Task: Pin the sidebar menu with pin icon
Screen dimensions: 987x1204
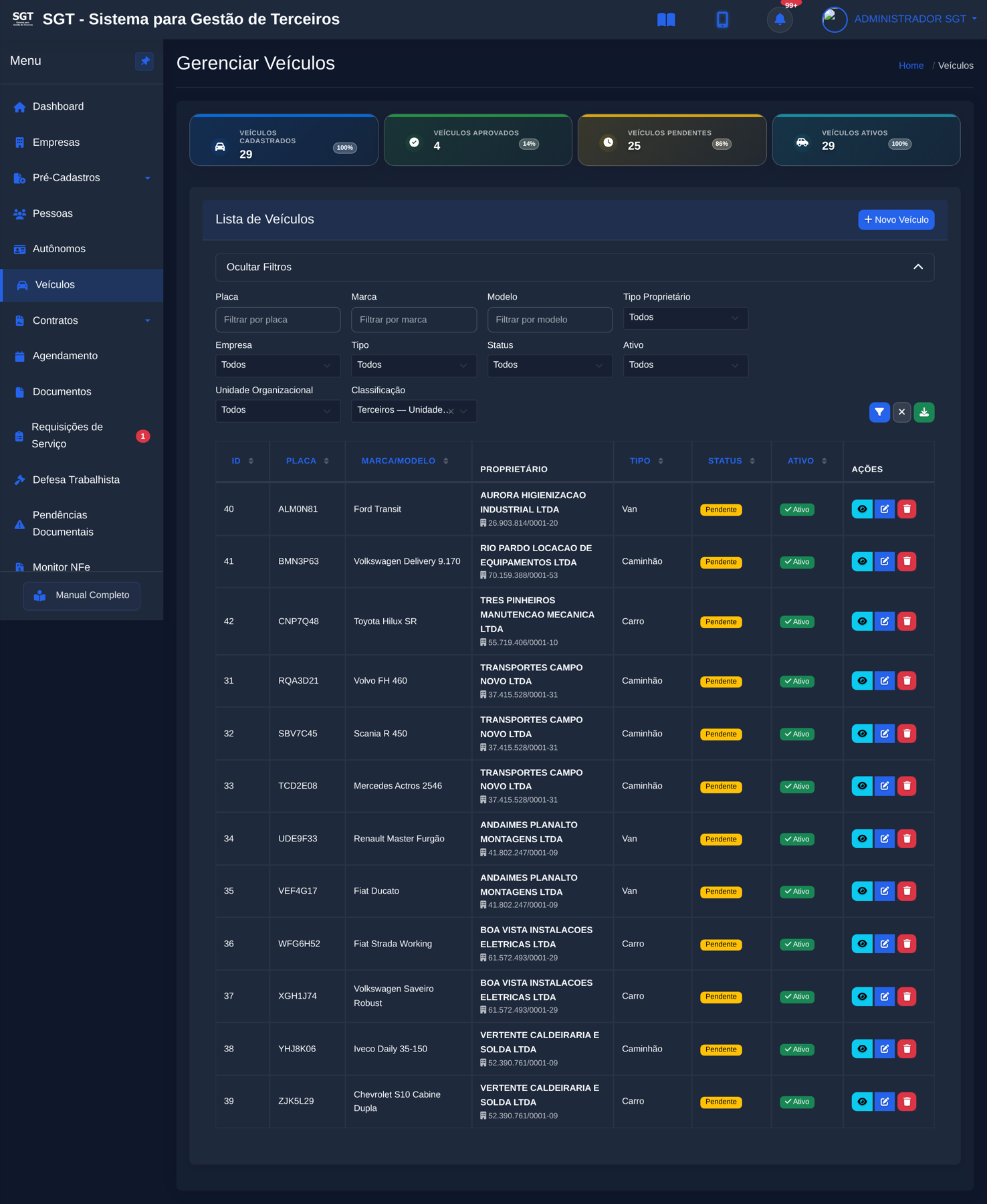Action: (144, 61)
